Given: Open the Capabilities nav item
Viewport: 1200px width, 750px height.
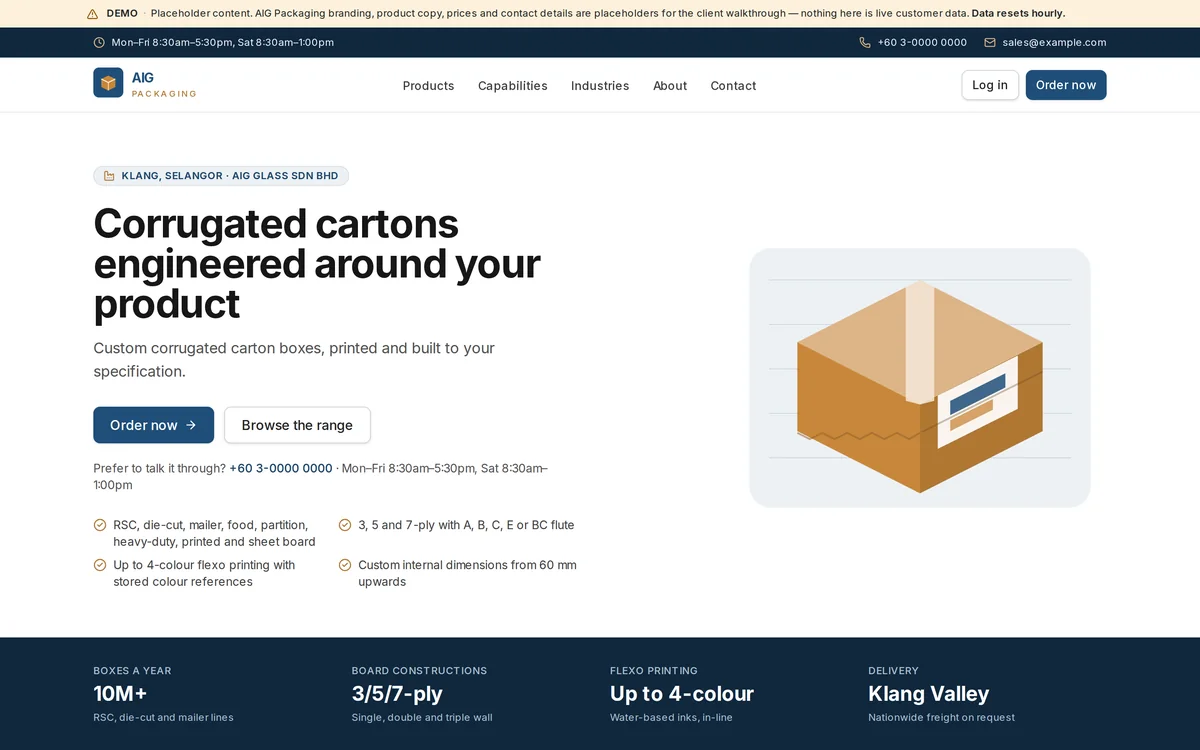Looking at the screenshot, I should [x=513, y=86].
